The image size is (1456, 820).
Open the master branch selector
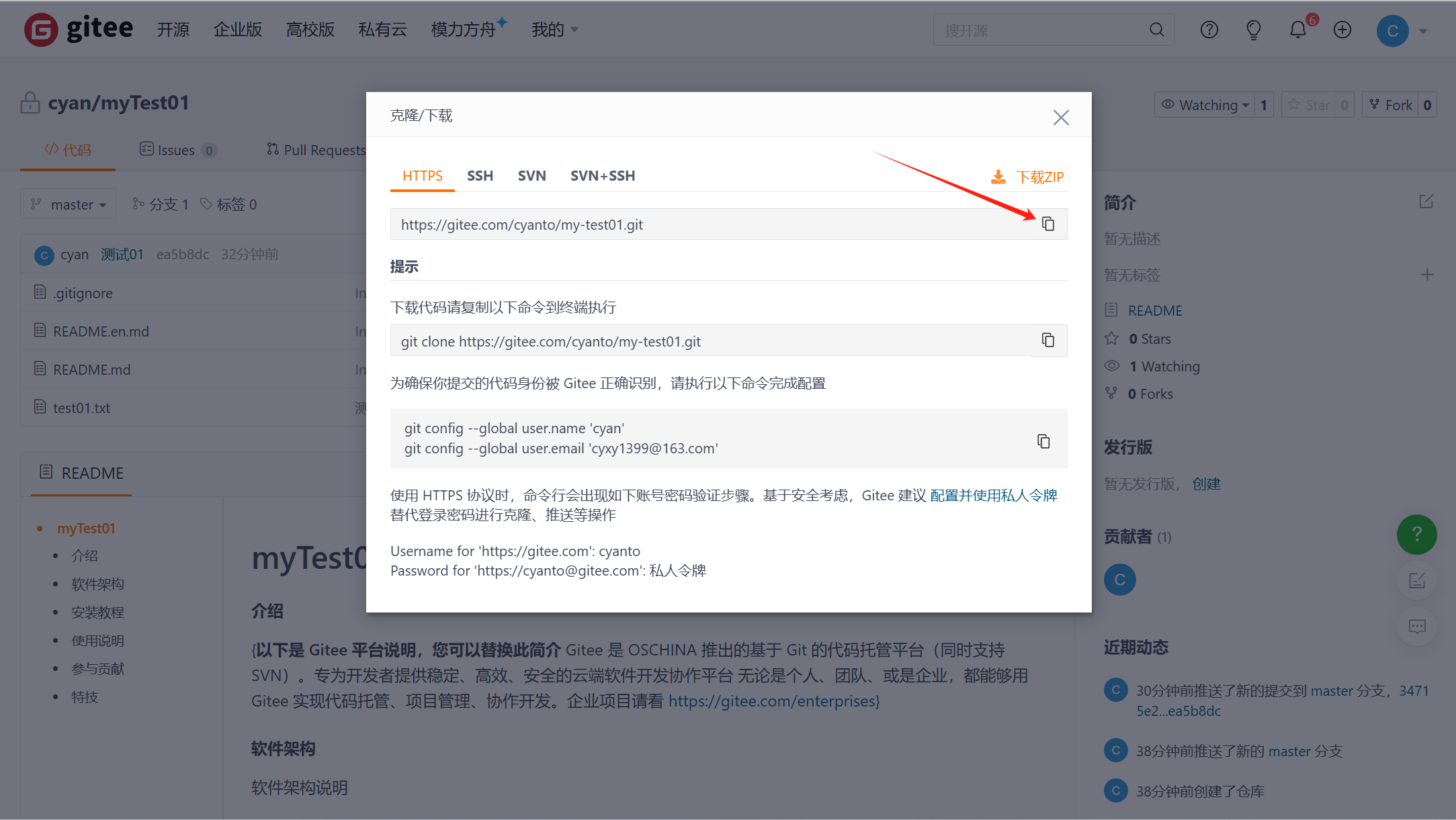point(68,203)
